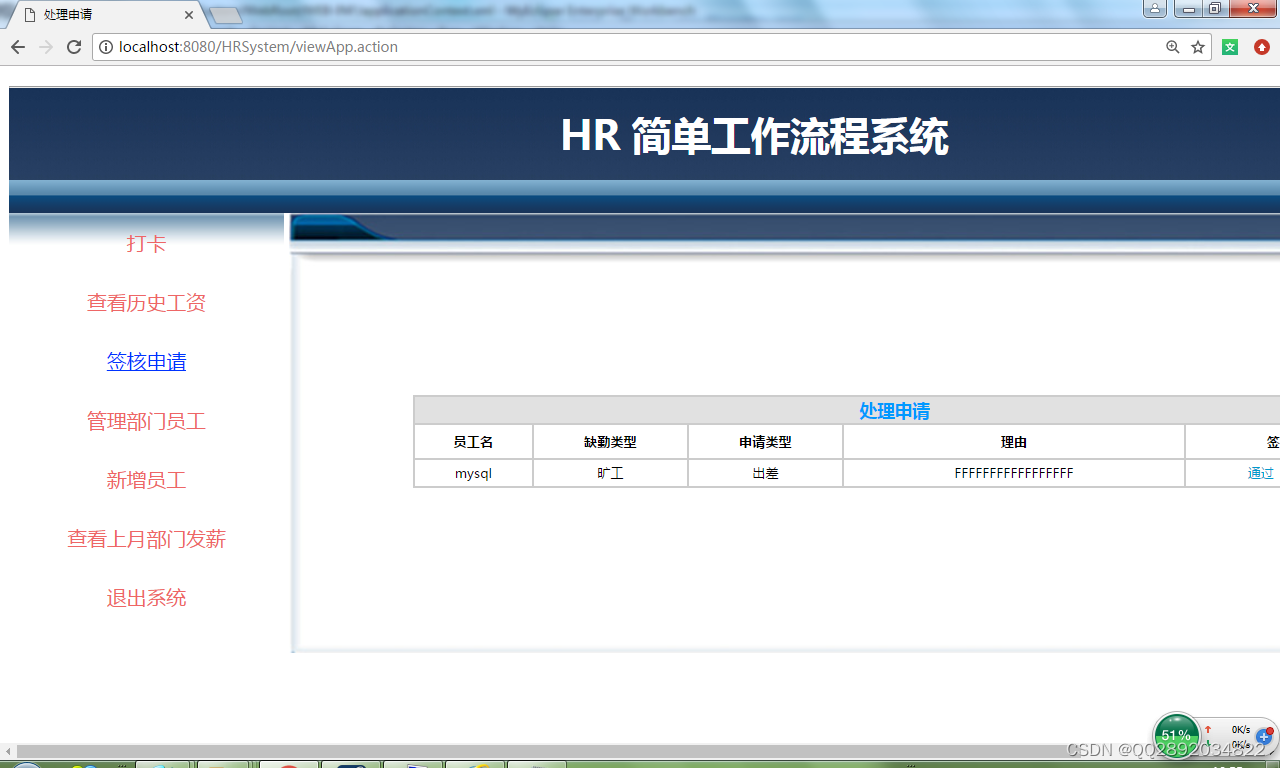
Task: Bookmark this page using the star icon
Action: pyautogui.click(x=1196, y=46)
